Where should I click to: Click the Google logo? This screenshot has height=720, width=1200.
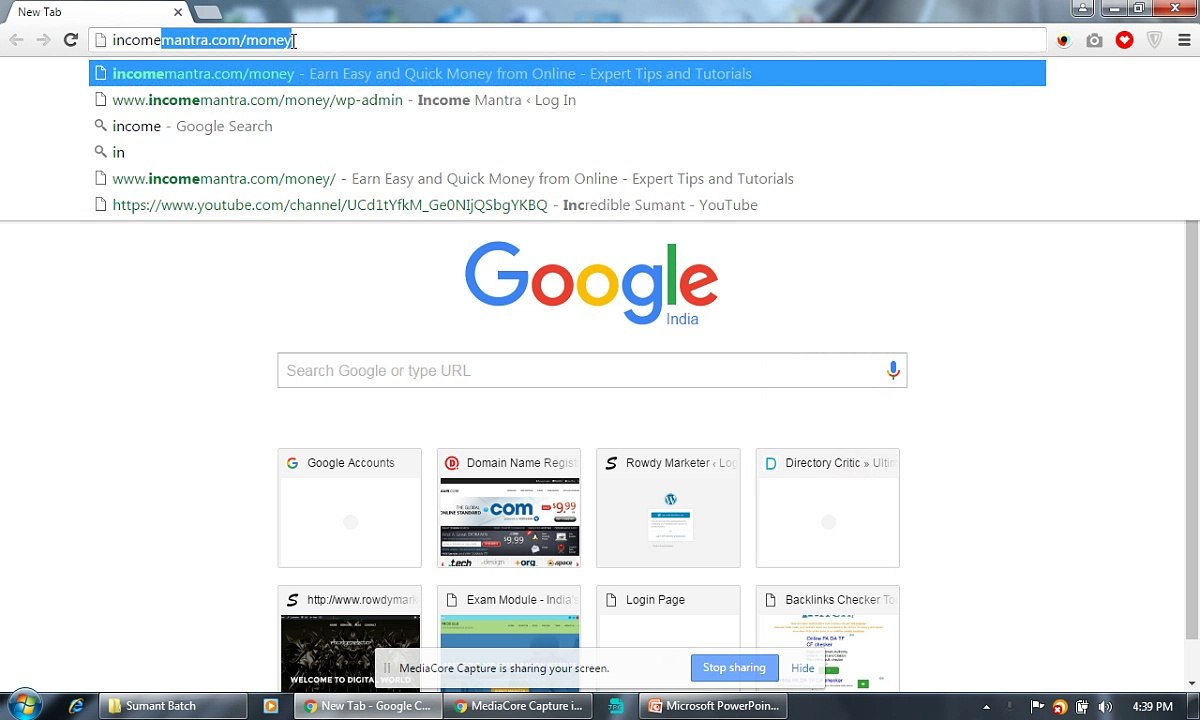tap(591, 283)
